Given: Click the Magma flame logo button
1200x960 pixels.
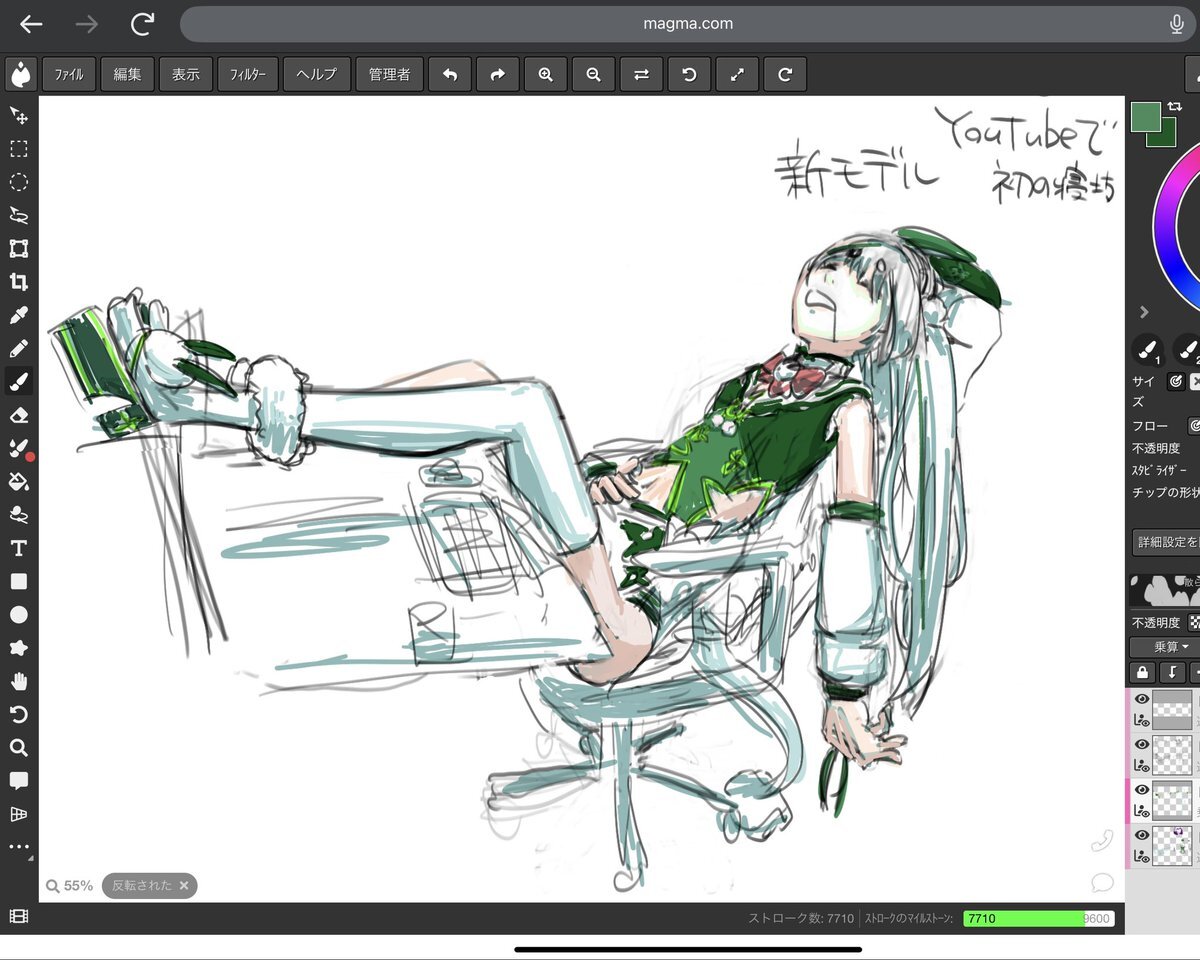Looking at the screenshot, I should tap(21, 74).
